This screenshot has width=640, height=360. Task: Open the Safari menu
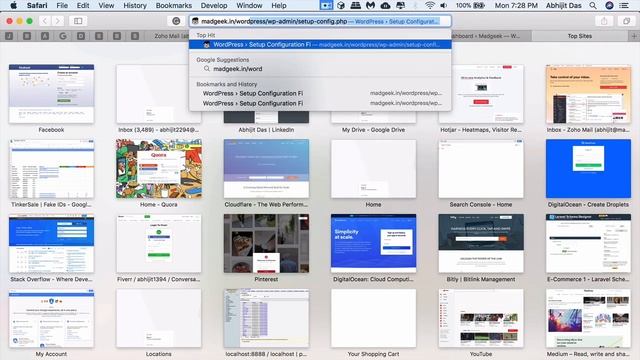(37, 5)
